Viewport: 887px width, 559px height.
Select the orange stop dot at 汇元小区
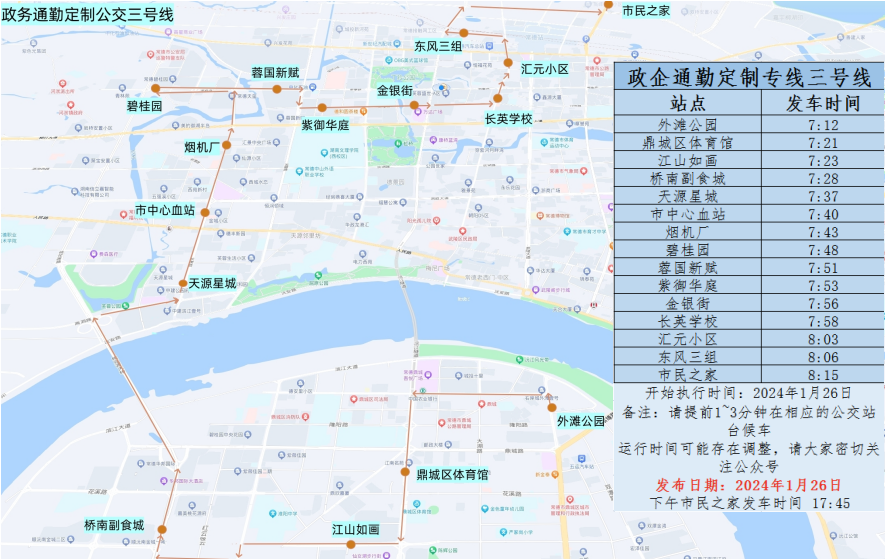click(508, 69)
